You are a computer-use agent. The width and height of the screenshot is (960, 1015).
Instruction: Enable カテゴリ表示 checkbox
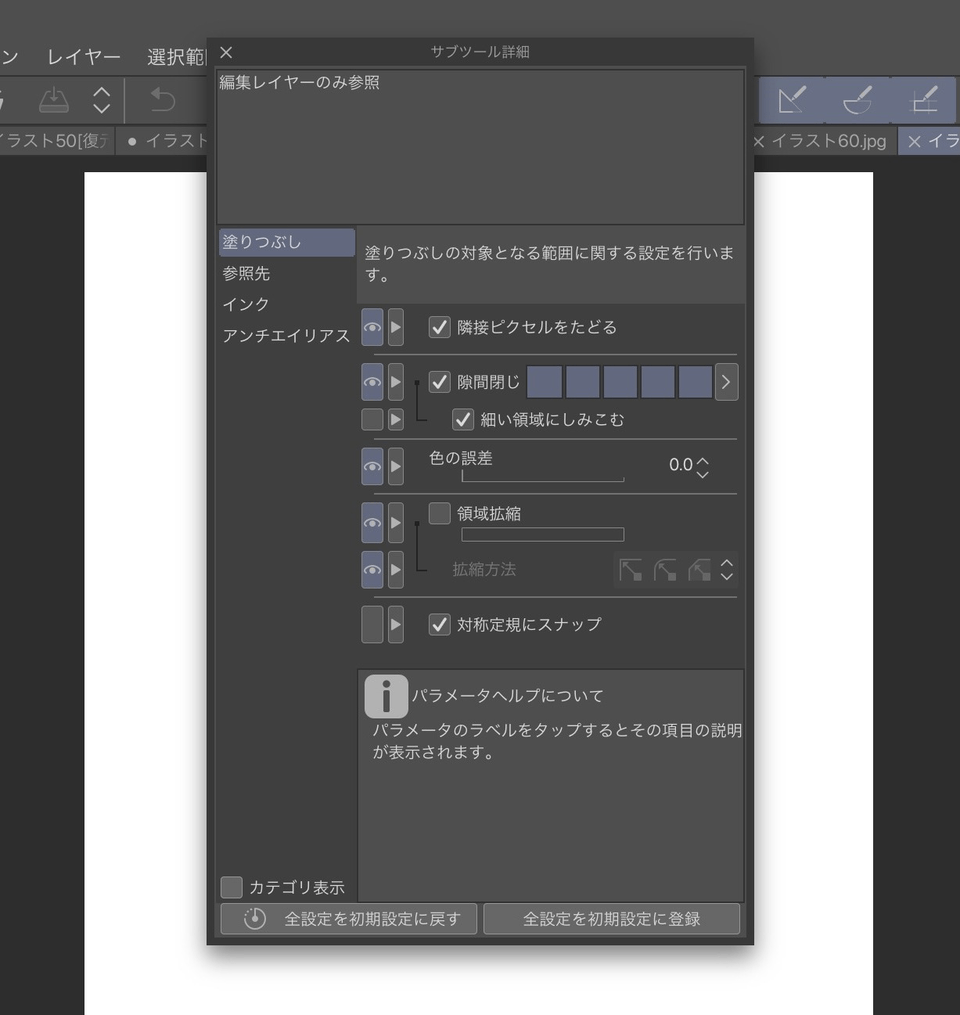232,887
